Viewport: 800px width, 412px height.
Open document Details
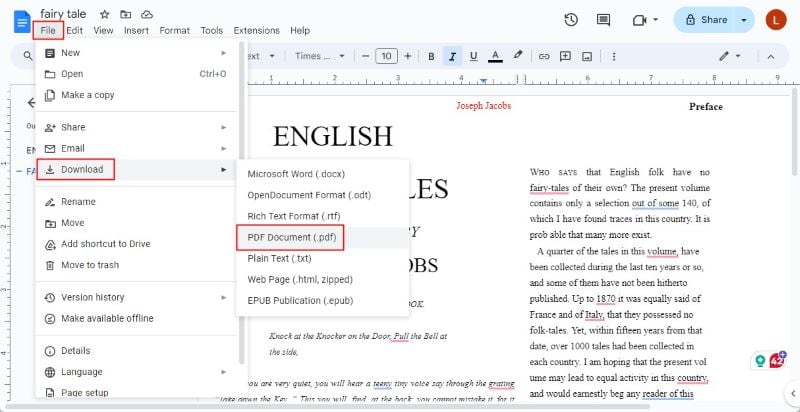point(136,351)
